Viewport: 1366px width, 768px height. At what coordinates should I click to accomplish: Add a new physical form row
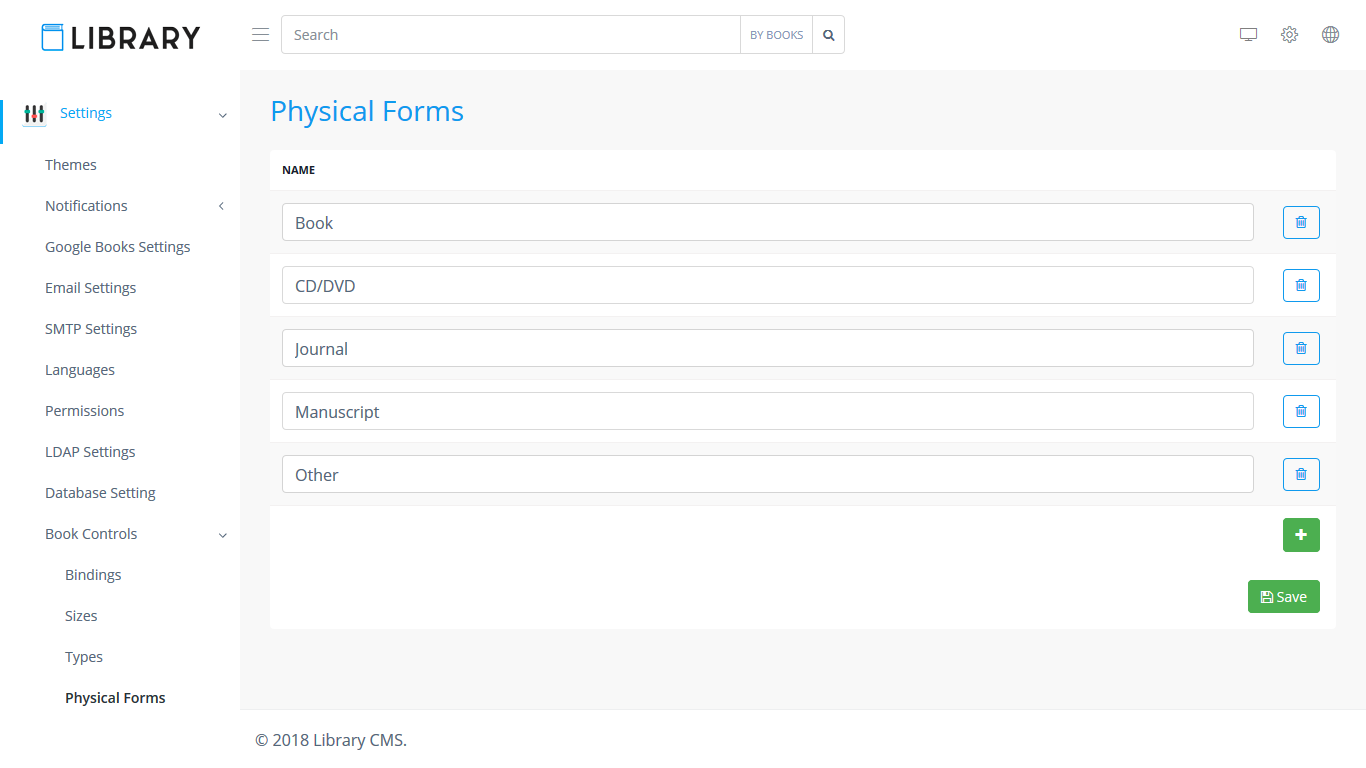coord(1301,535)
